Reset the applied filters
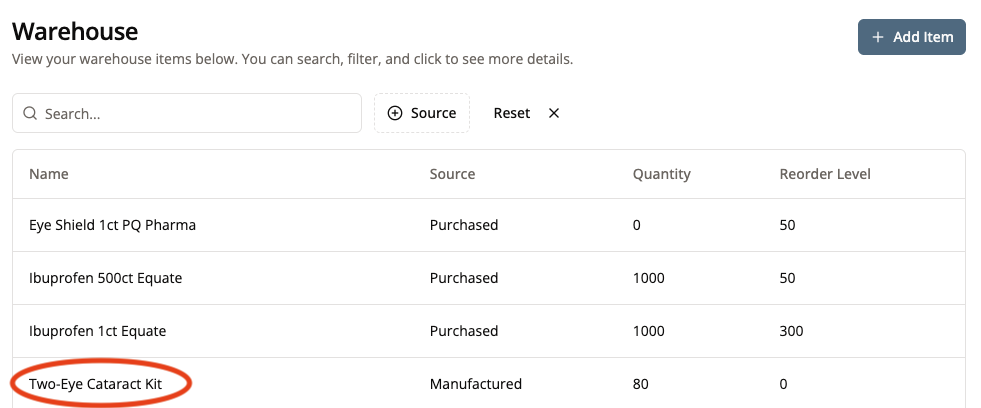981x408 pixels. pyautogui.click(x=512, y=113)
